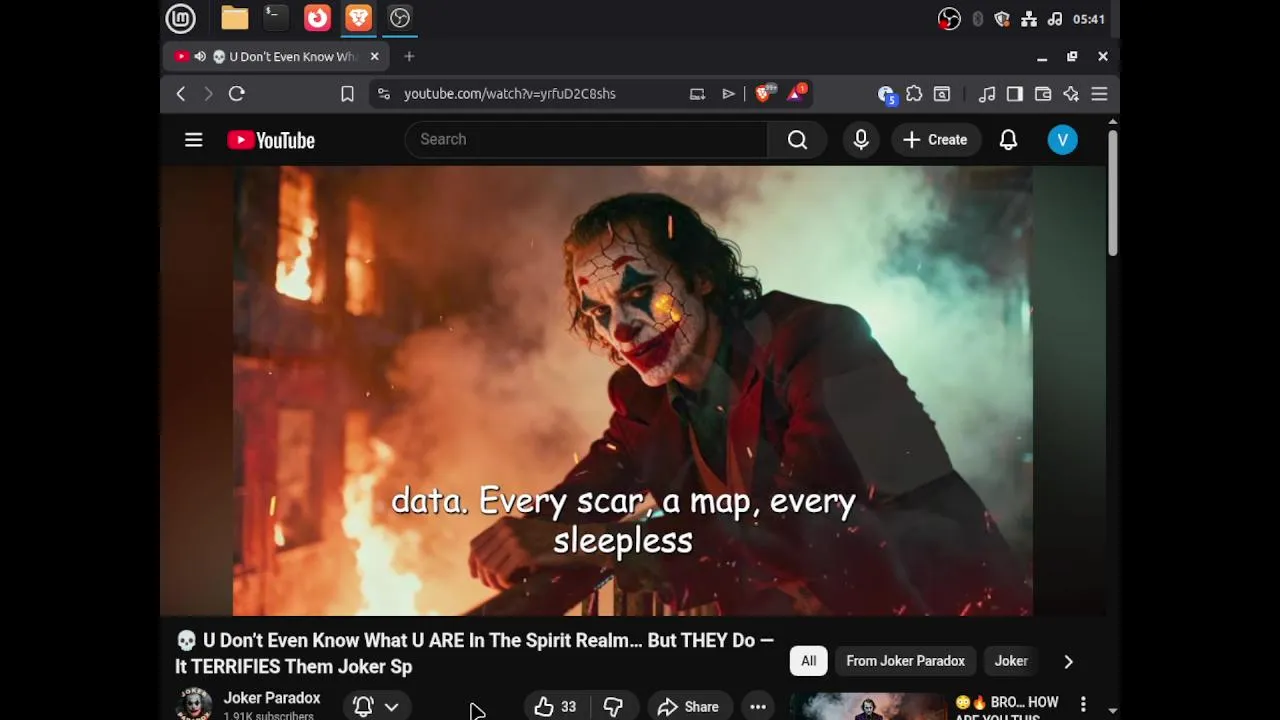Screen dimensions: 1280x720
Task: Open the Create button
Action: pos(935,140)
